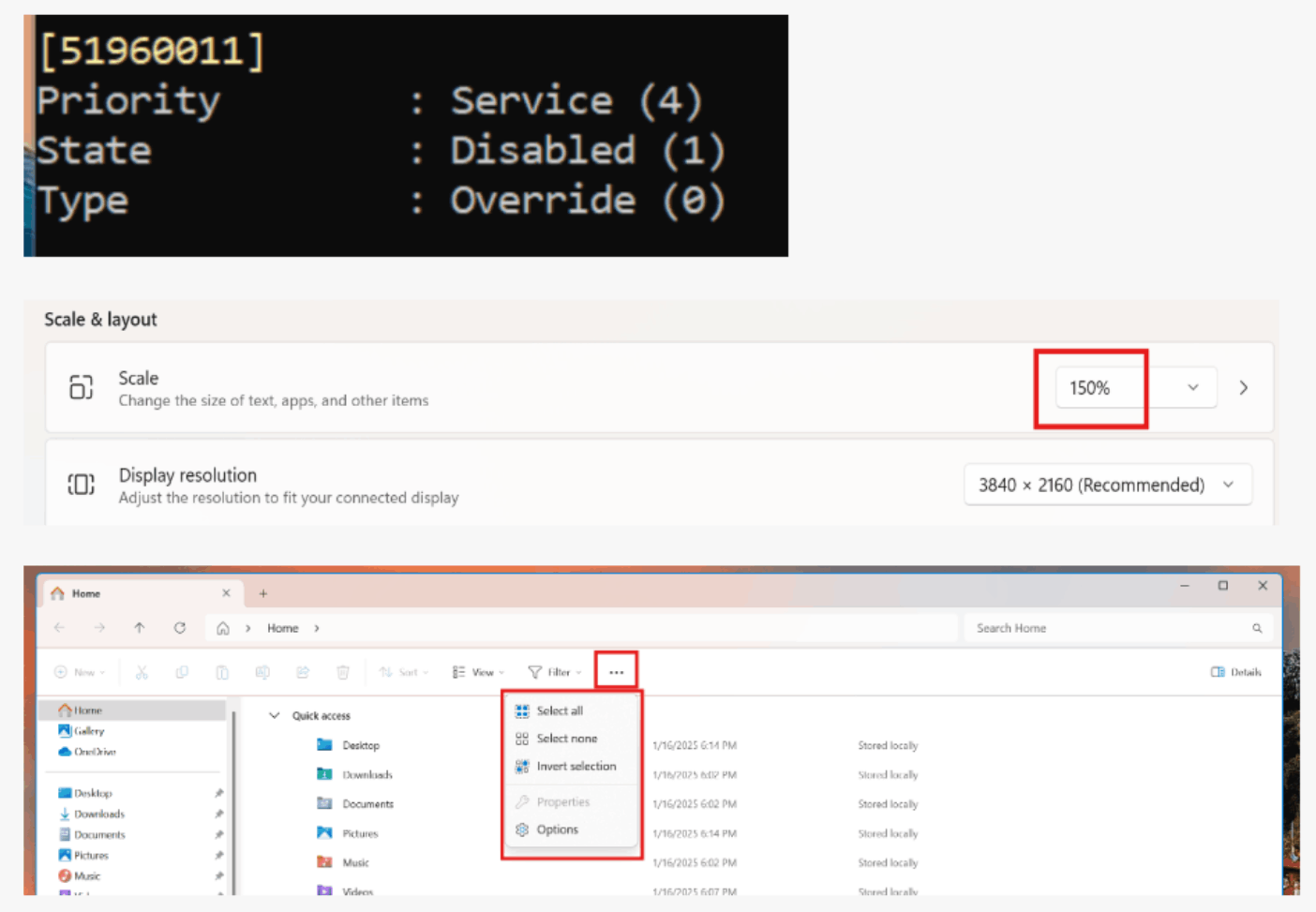1316x912 pixels.
Task: Open pinned Pictures in the sidebar
Action: (x=83, y=855)
